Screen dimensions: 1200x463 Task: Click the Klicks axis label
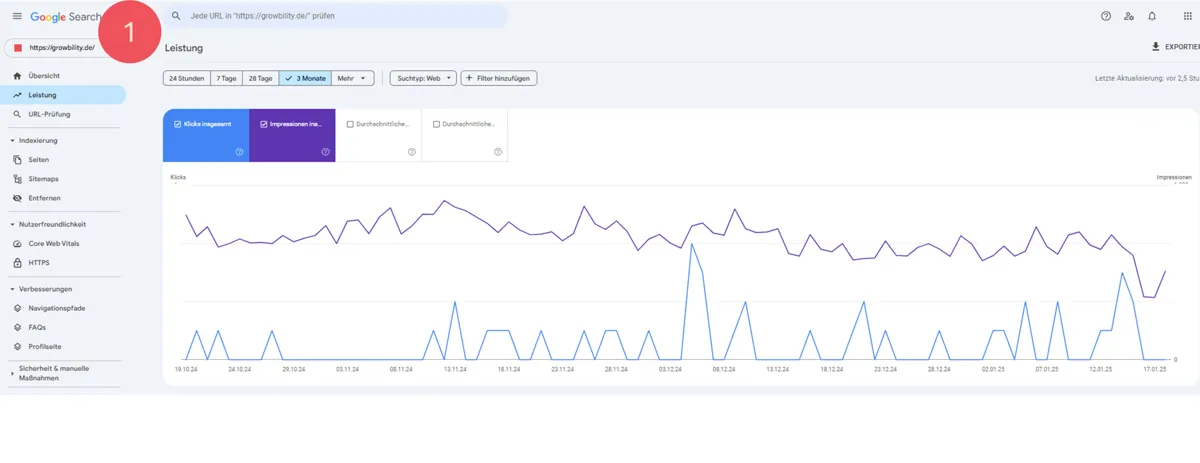178,177
